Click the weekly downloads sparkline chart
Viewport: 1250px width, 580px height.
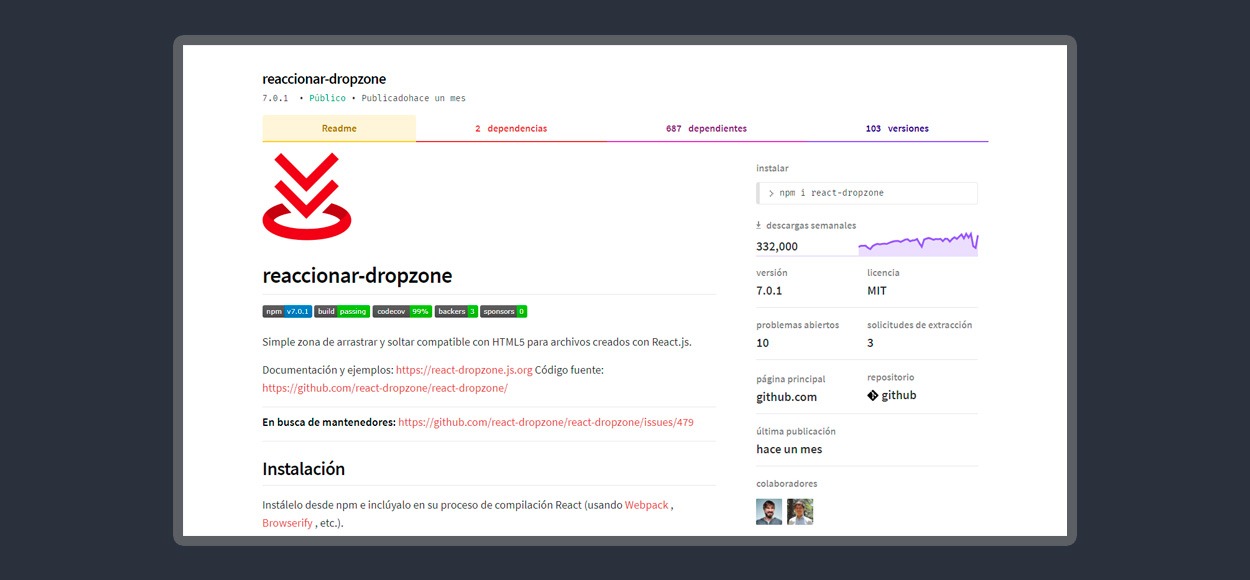(918, 243)
